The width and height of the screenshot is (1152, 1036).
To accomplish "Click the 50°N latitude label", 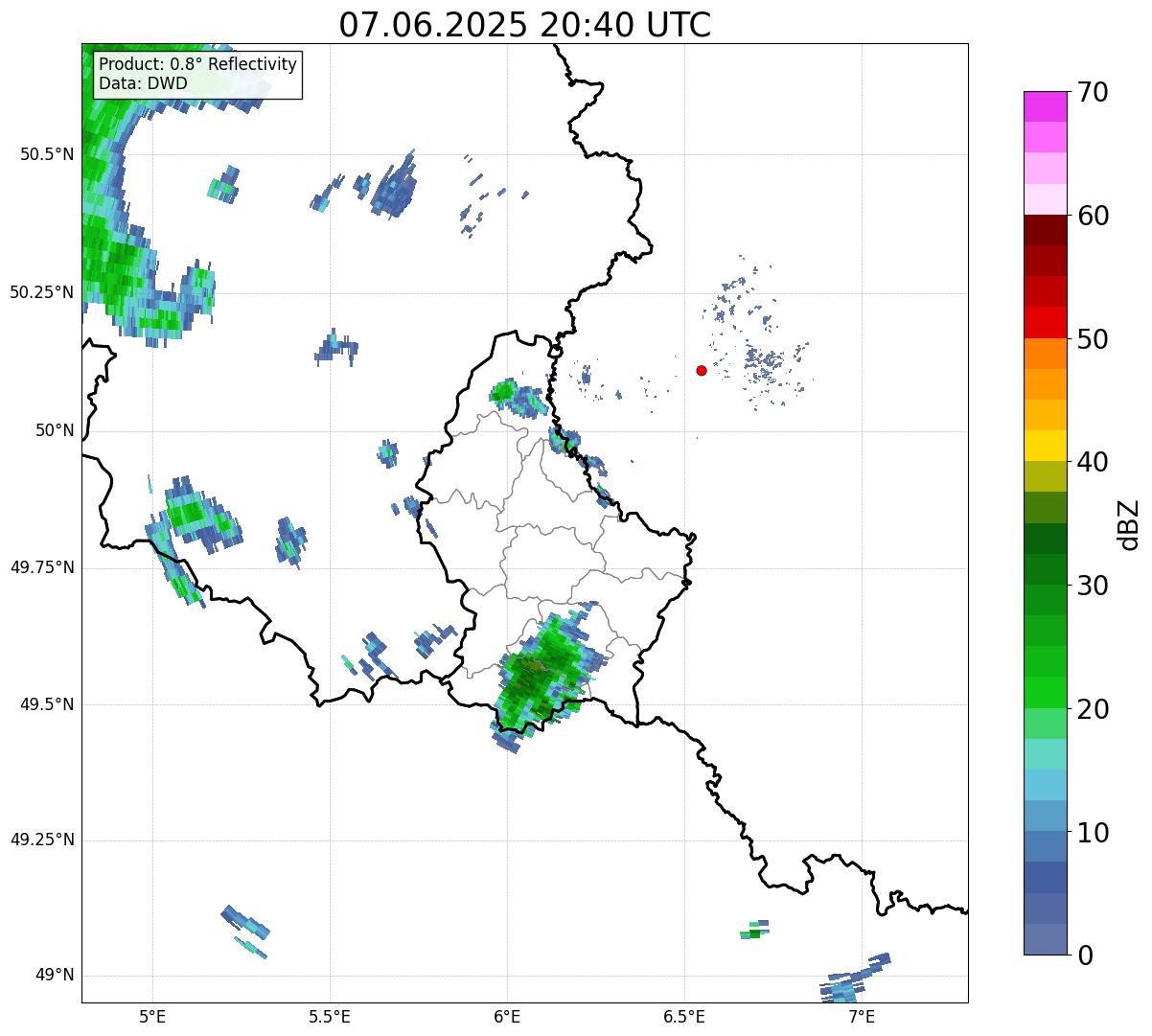I will tap(55, 430).
